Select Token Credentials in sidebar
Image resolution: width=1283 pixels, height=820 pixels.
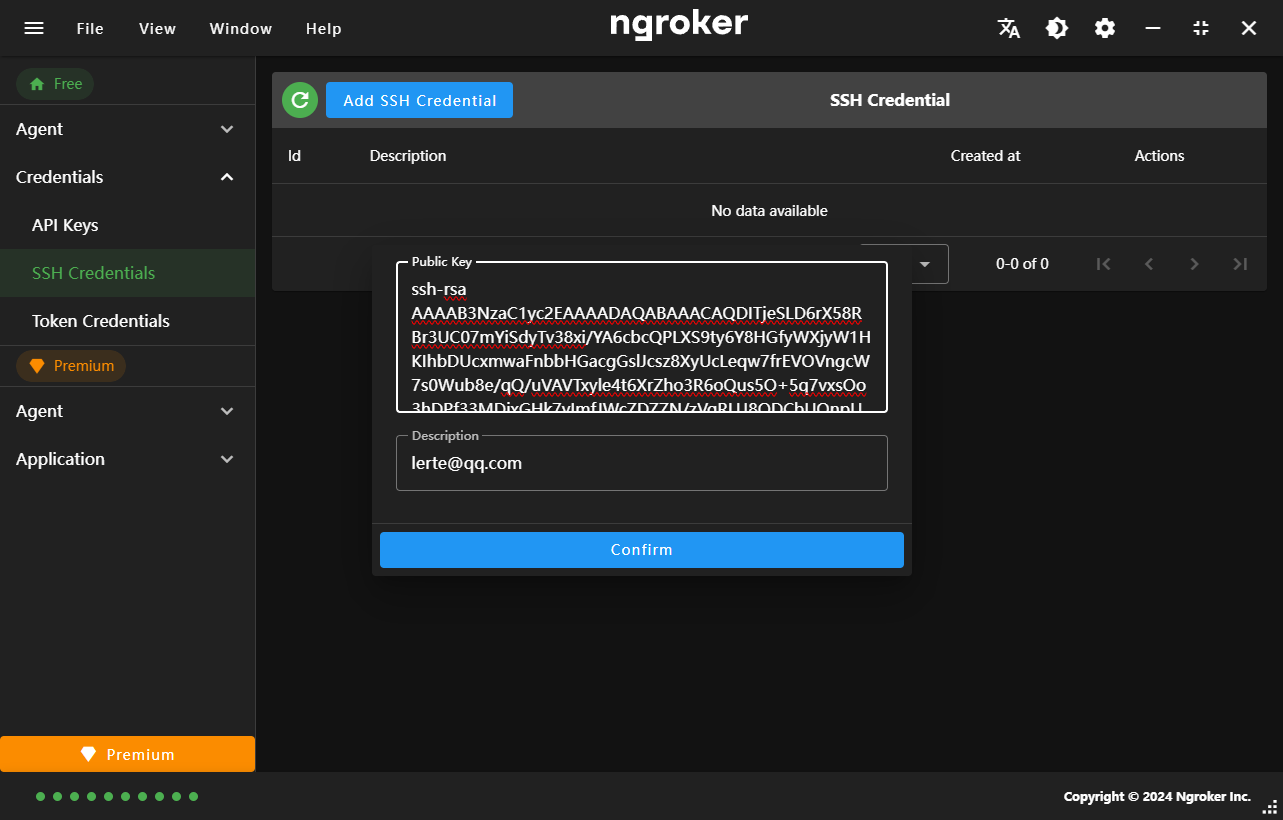(128, 321)
